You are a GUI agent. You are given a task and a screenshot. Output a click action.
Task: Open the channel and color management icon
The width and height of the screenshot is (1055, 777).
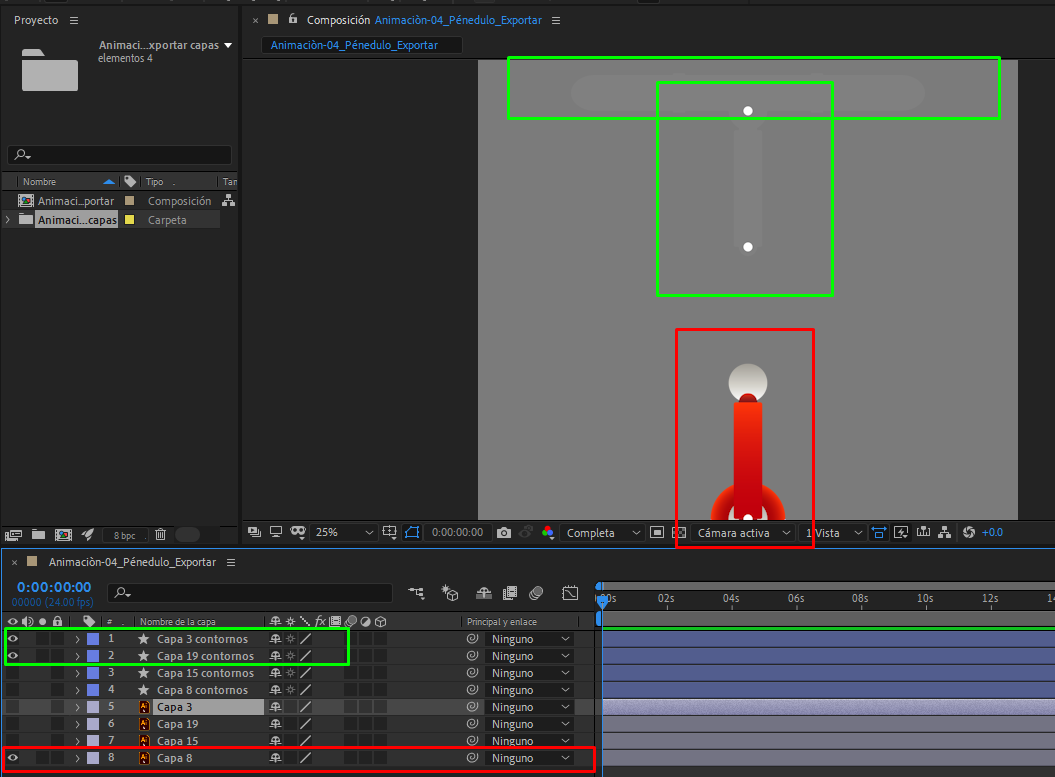pyautogui.click(x=548, y=532)
